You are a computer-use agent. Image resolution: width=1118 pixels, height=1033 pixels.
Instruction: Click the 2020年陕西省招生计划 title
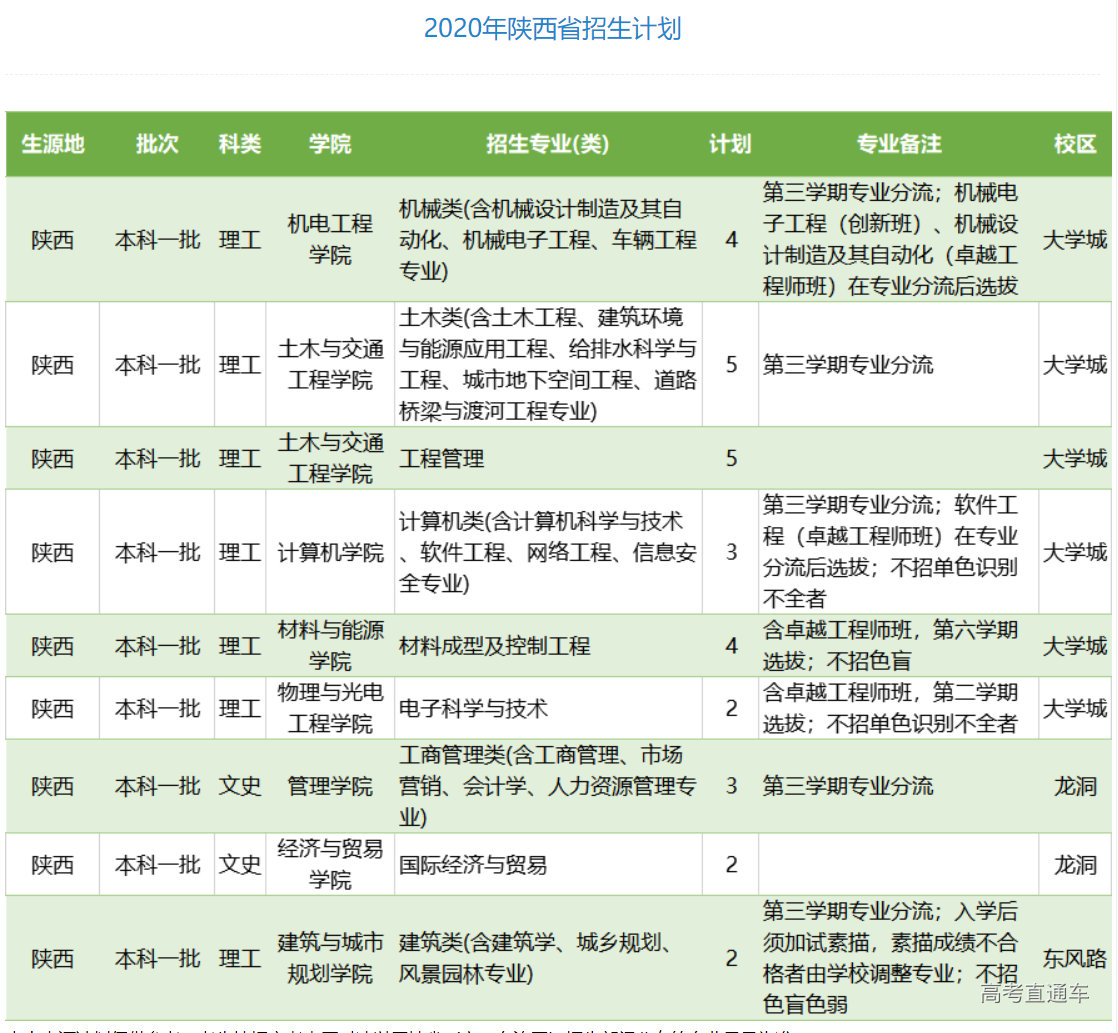point(552,28)
